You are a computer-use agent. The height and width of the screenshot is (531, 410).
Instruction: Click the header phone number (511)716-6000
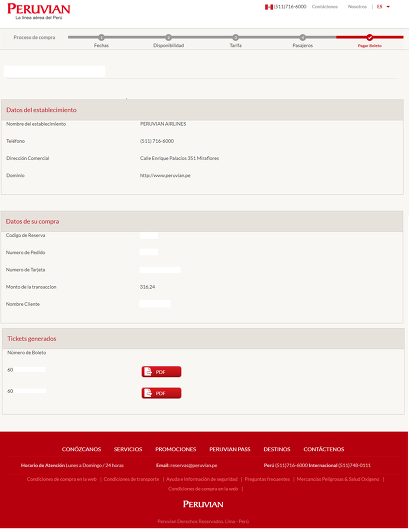290,7
